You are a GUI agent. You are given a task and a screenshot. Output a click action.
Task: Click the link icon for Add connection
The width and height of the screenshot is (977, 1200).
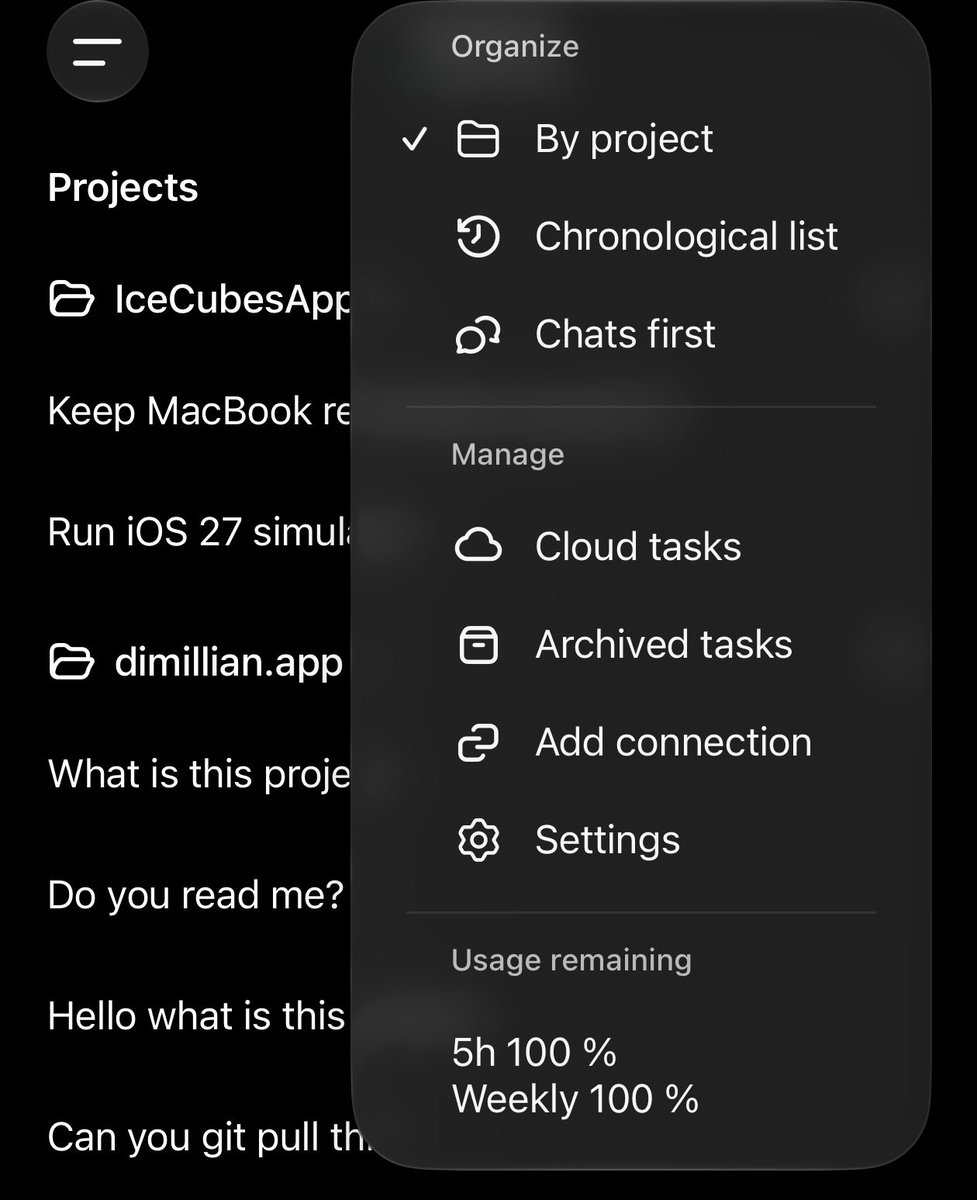(478, 743)
